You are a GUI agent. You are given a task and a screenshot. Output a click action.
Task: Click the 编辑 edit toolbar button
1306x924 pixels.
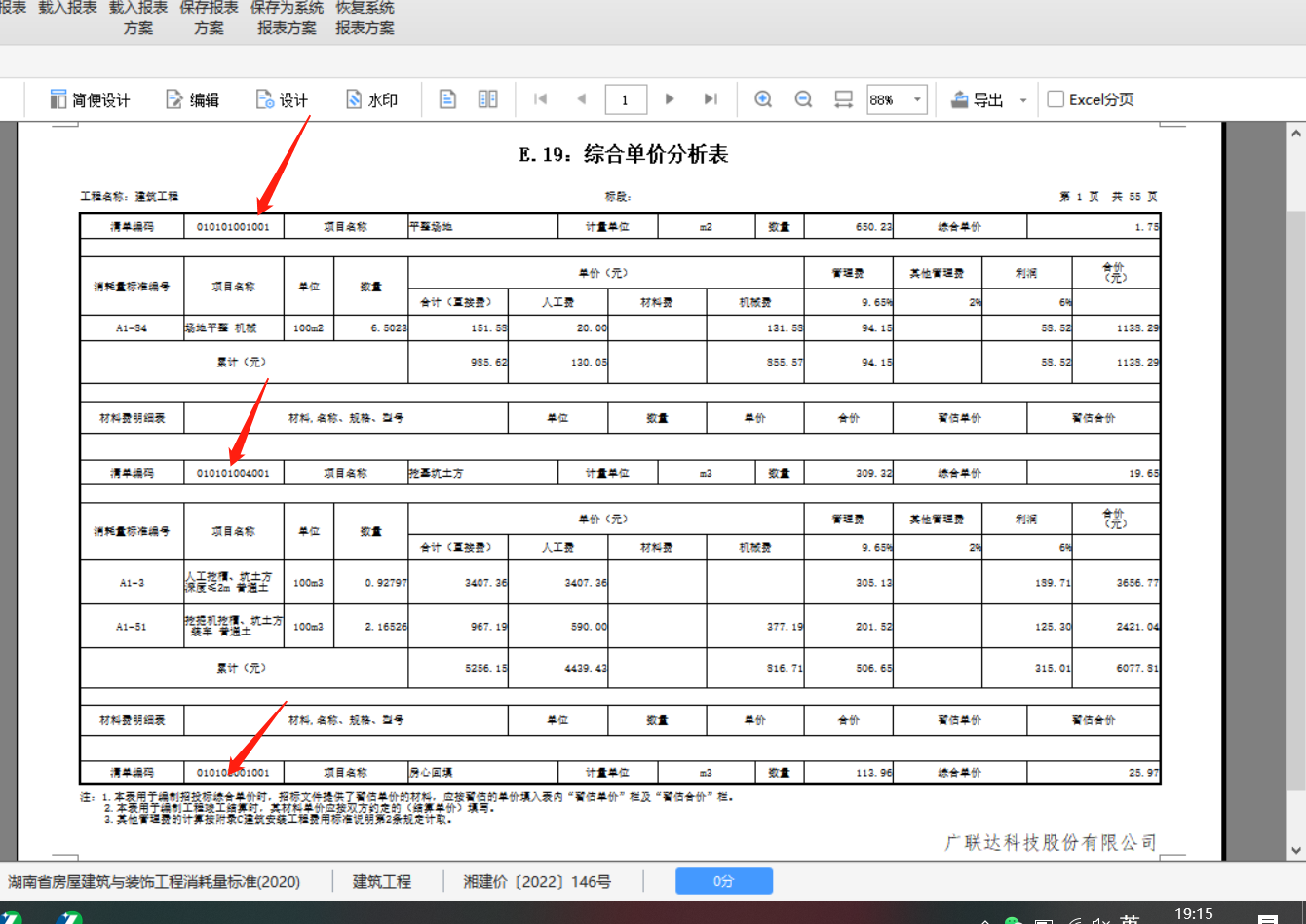pos(193,99)
